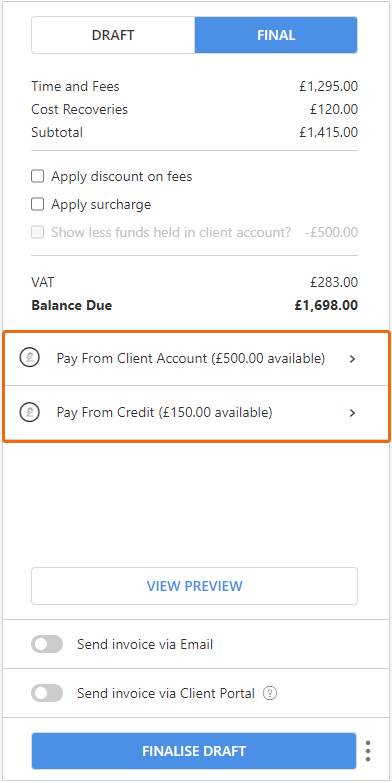392x783 pixels.
Task: Click pound icon beside Pay From Credit
Action: [x=29, y=412]
